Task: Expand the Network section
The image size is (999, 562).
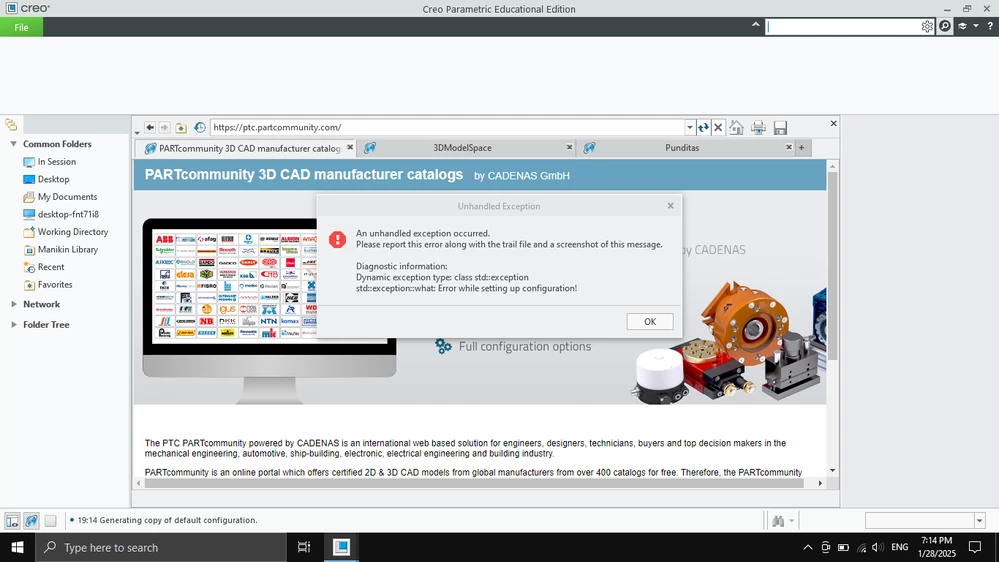Action: (13, 305)
